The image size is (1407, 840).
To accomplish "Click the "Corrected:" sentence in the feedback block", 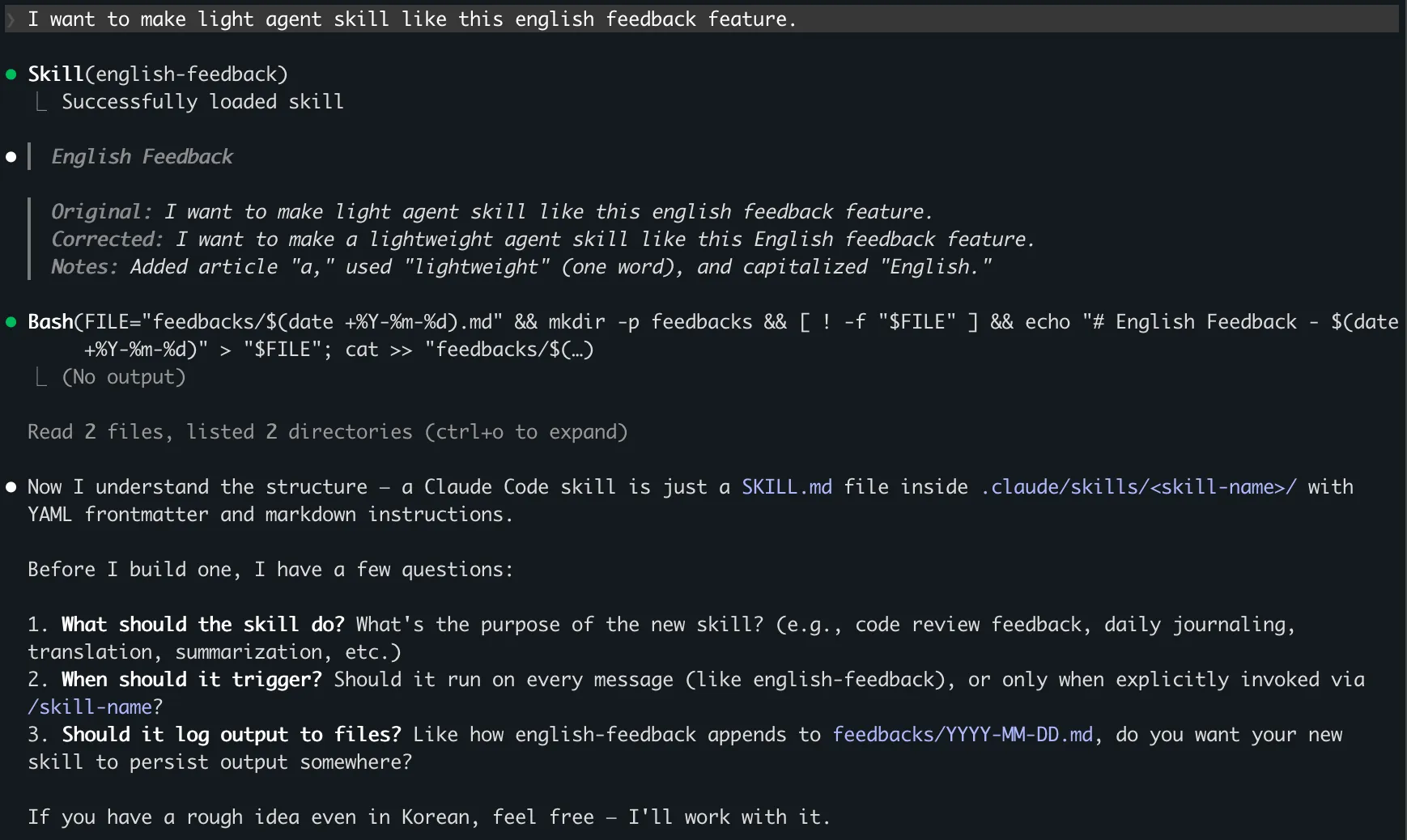I will click(542, 240).
